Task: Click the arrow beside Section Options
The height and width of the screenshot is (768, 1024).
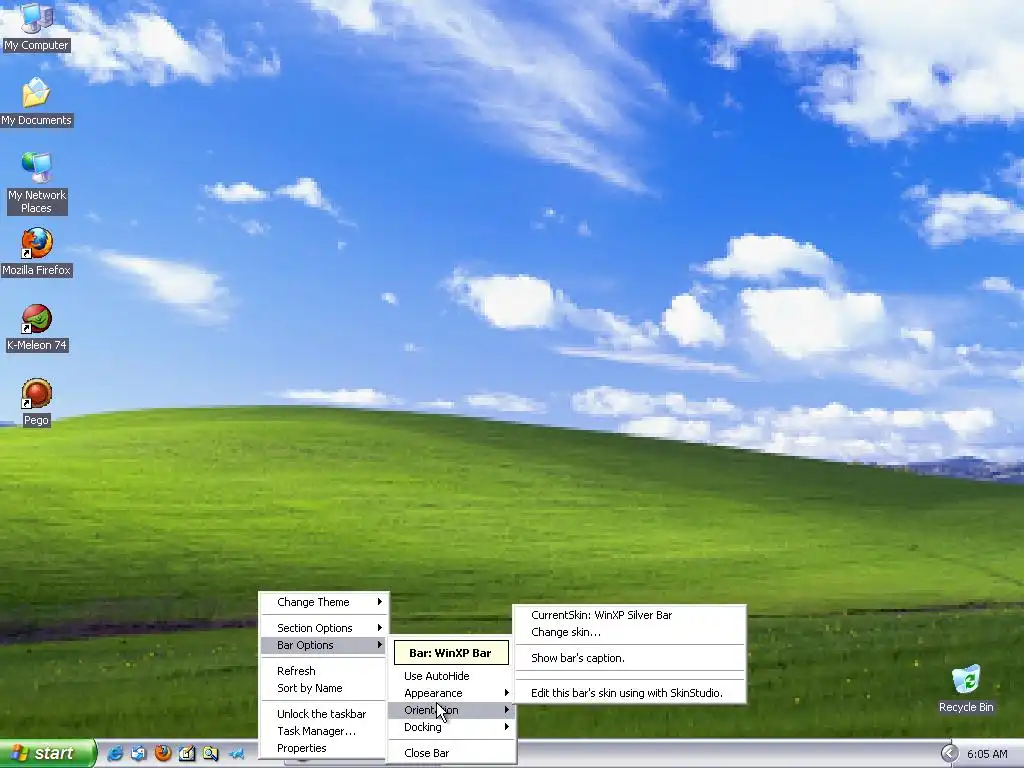Action: [379, 628]
